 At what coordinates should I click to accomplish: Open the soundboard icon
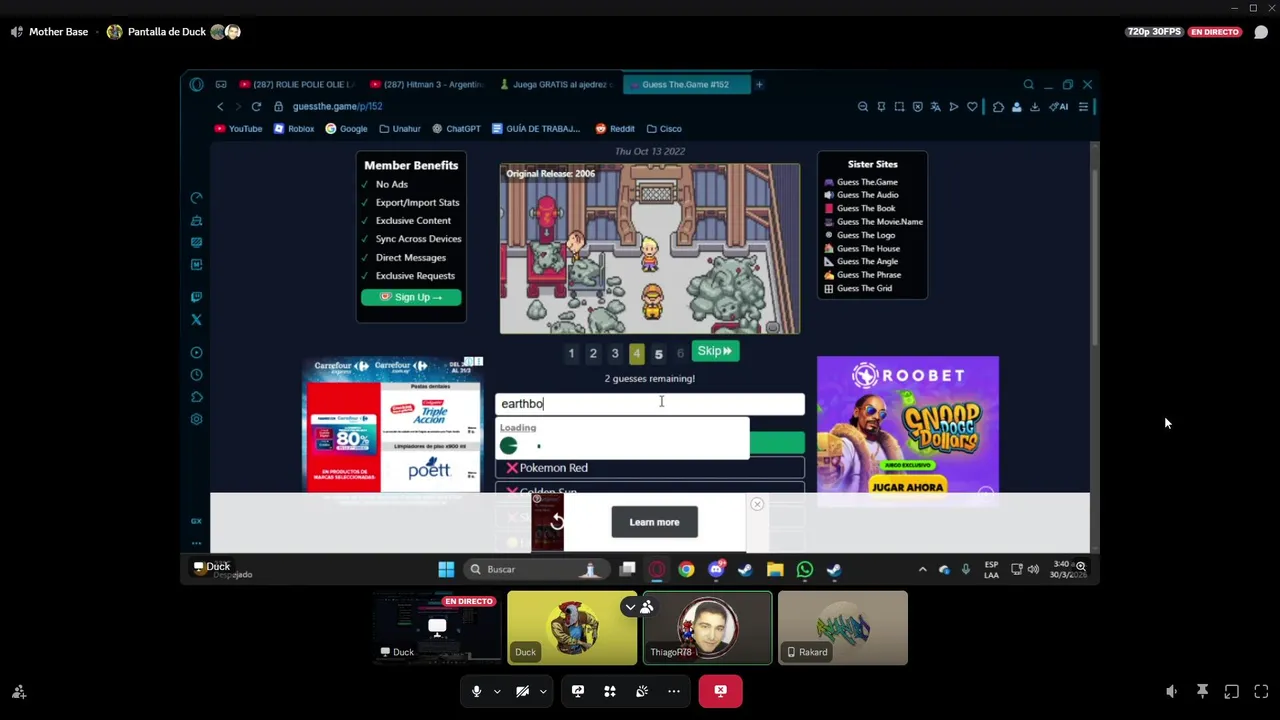click(x=642, y=691)
